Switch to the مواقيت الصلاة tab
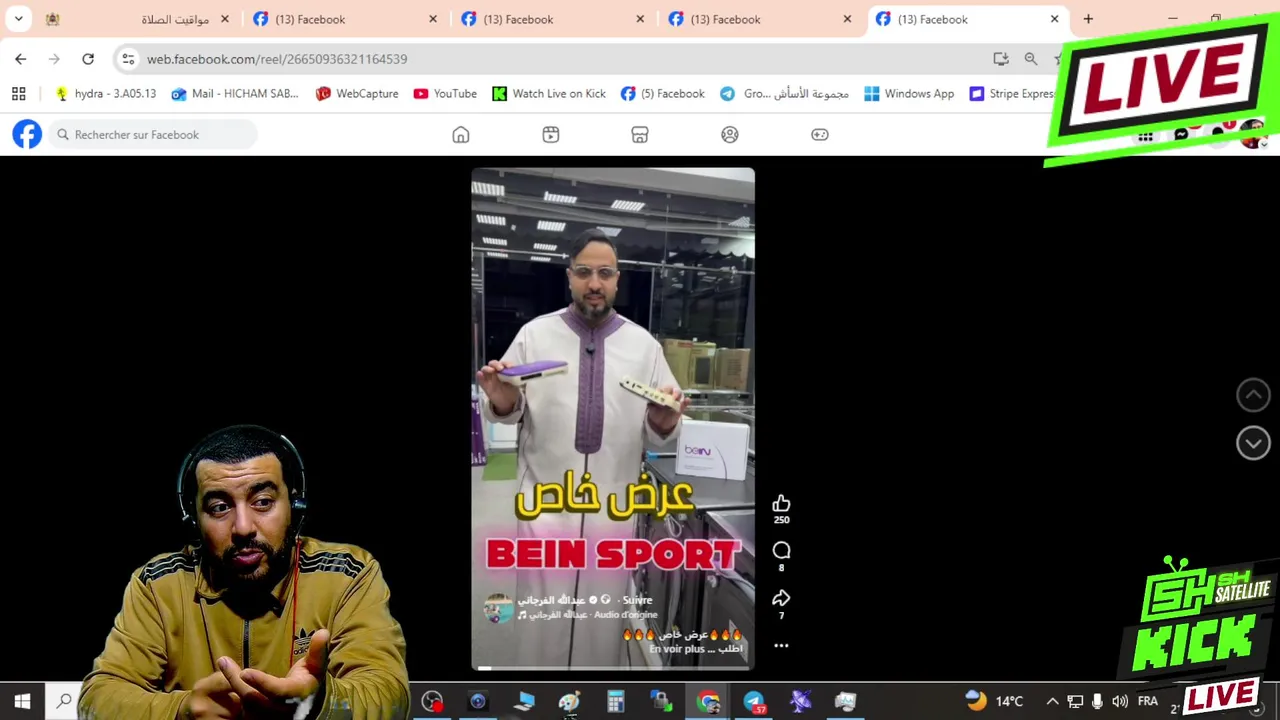The height and width of the screenshot is (720, 1280). pos(137,19)
